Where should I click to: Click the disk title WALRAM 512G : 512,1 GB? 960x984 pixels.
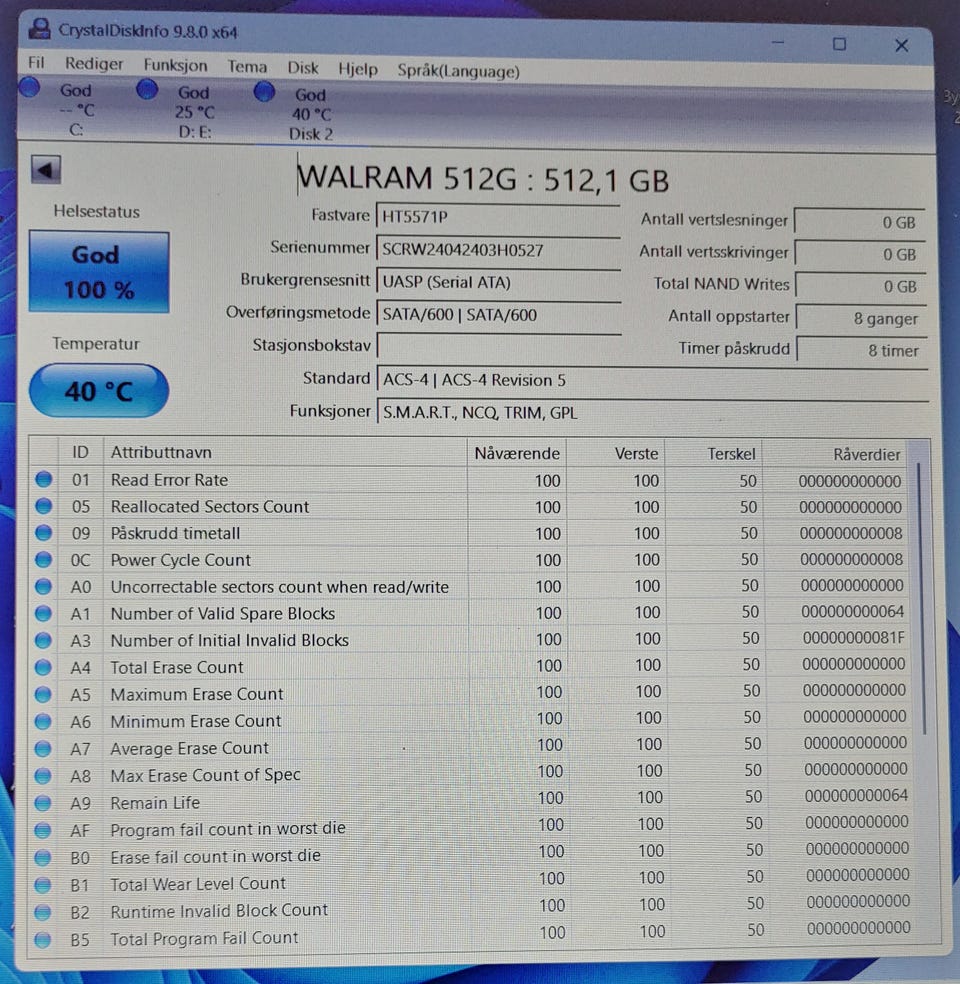click(x=483, y=179)
